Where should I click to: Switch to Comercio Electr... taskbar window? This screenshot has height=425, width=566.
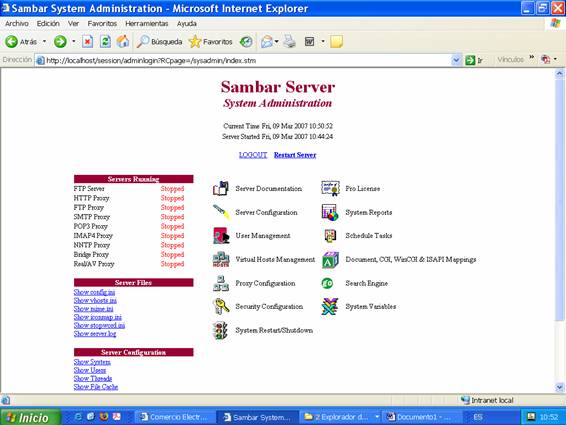point(174,417)
